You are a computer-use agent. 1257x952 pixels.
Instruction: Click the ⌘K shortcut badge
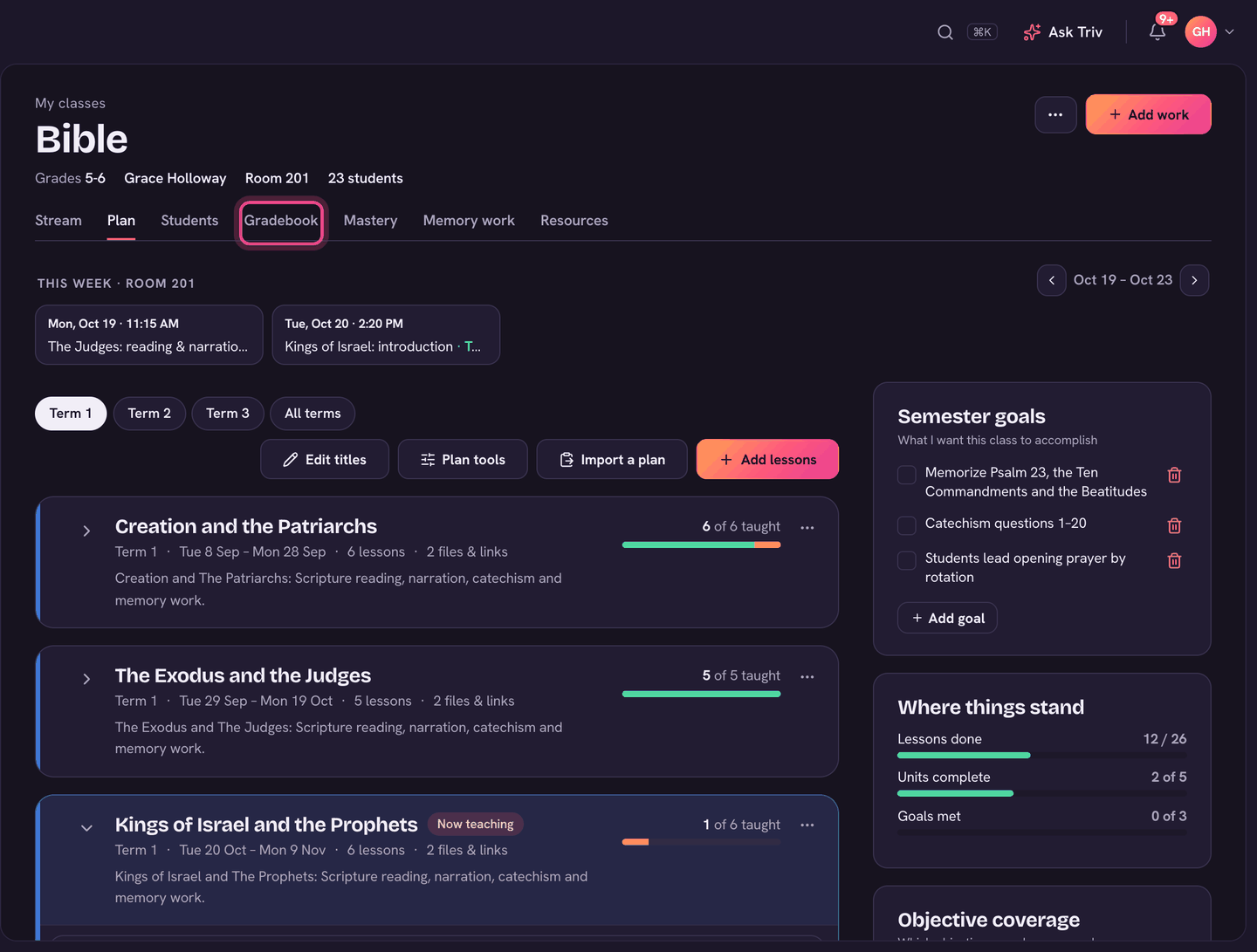982,32
